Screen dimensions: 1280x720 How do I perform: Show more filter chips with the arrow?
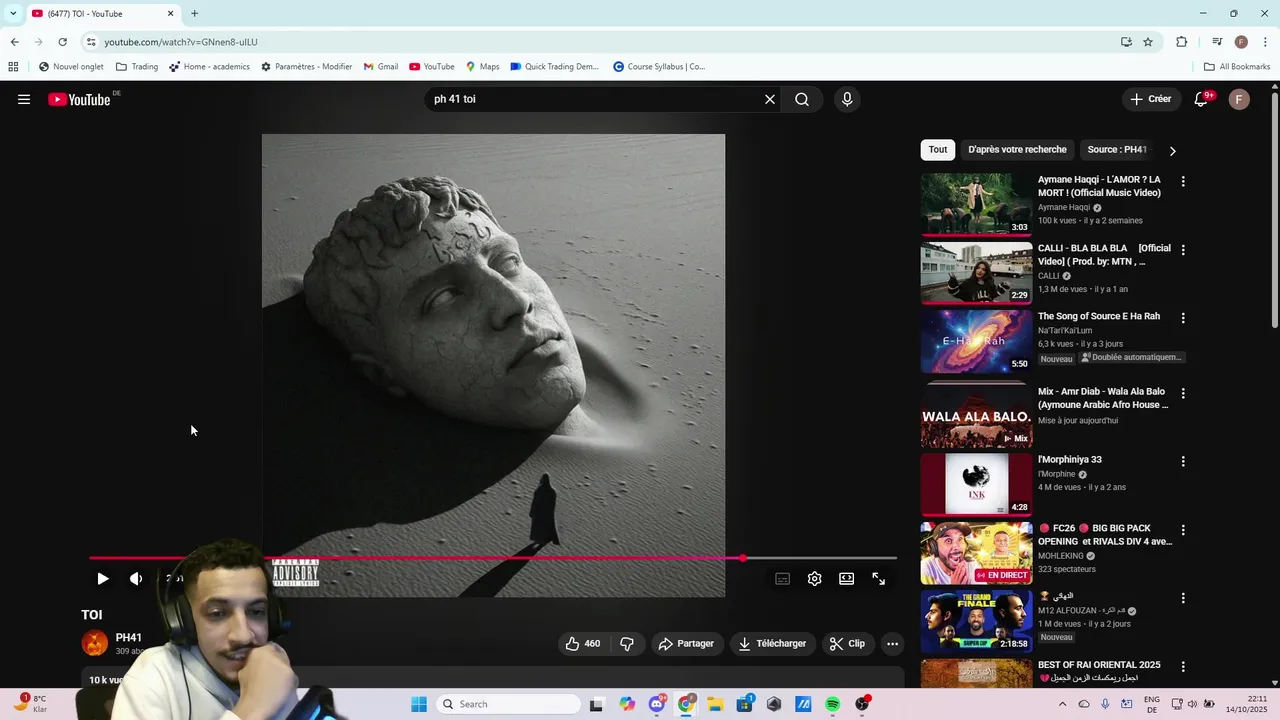(x=1172, y=150)
